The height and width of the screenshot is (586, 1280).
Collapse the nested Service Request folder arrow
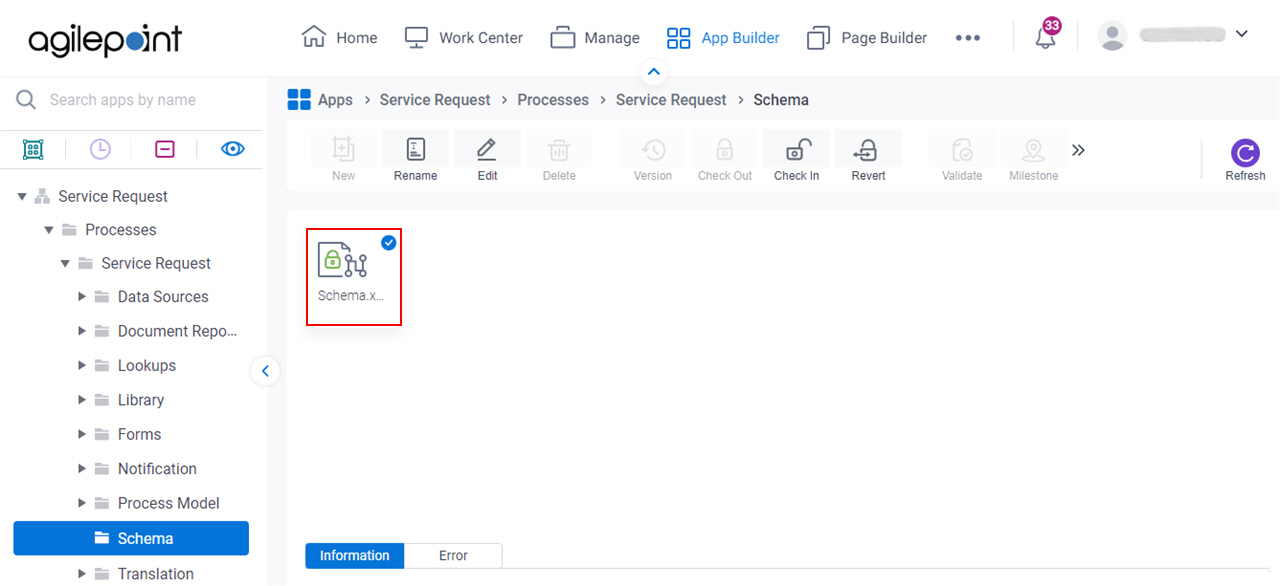[65, 264]
